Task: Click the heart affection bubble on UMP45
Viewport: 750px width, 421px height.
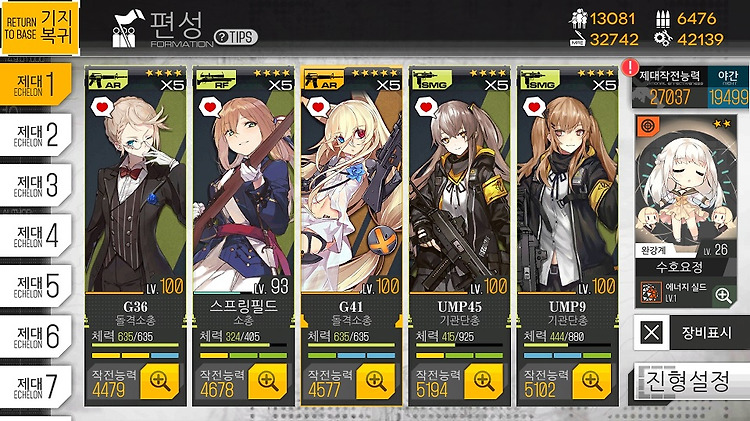Action: pyautogui.click(x=425, y=108)
